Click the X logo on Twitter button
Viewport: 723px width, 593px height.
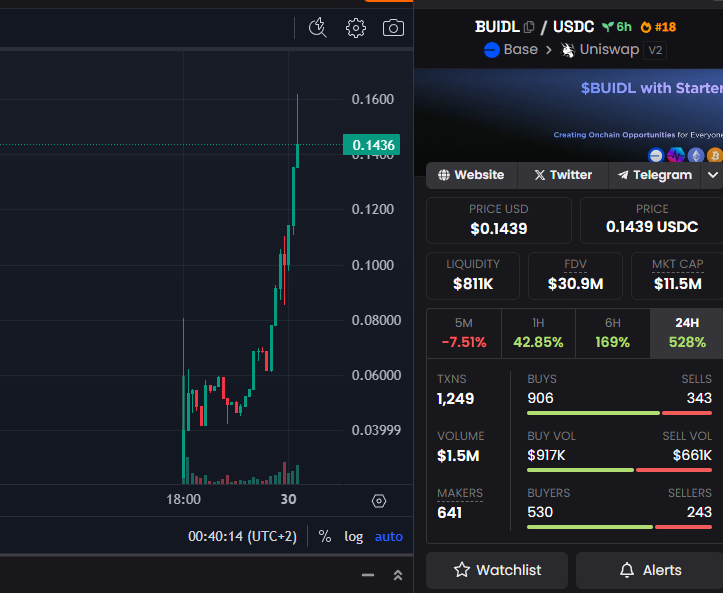pos(539,175)
